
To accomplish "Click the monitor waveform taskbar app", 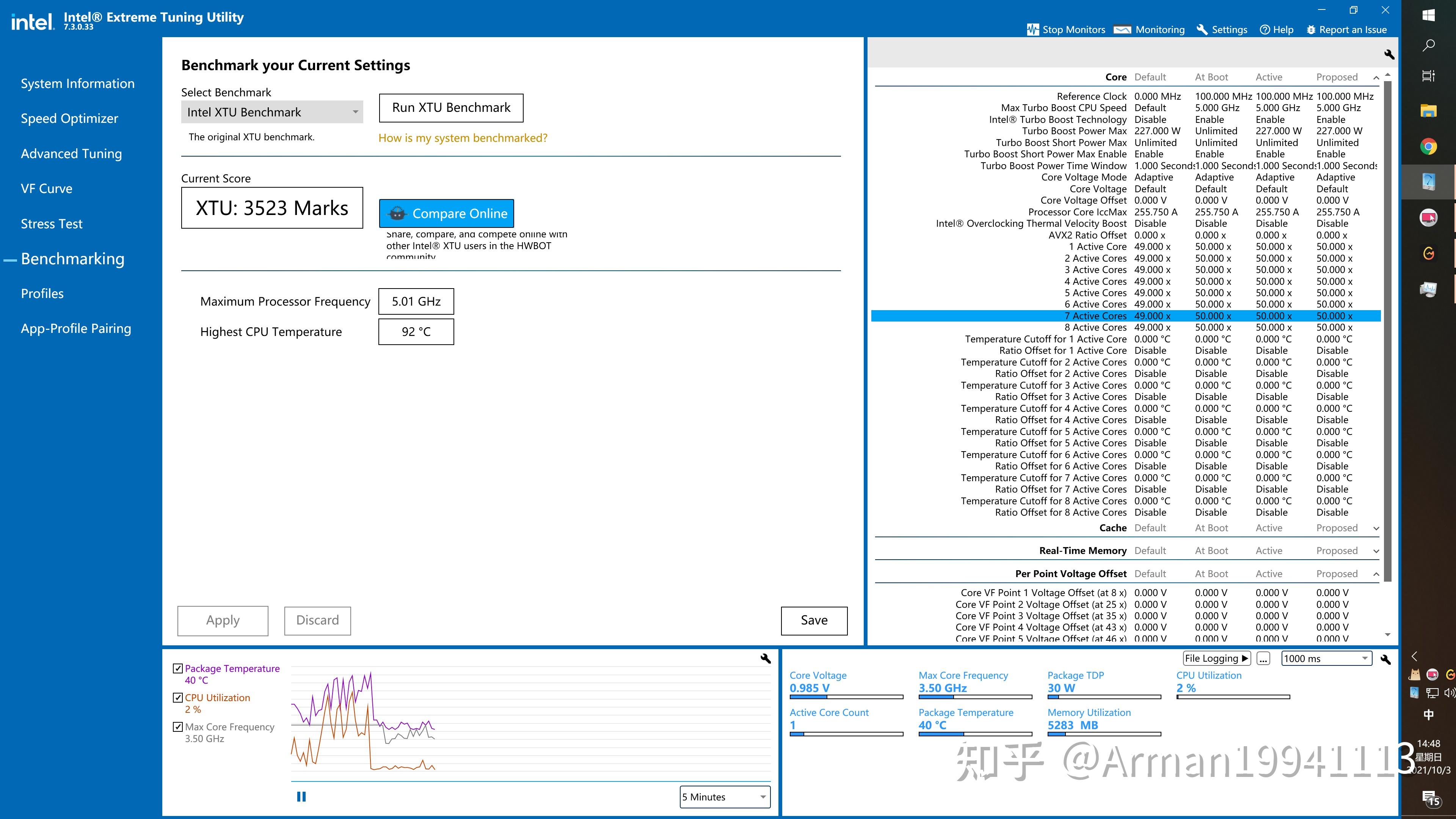I will pos(1428,290).
